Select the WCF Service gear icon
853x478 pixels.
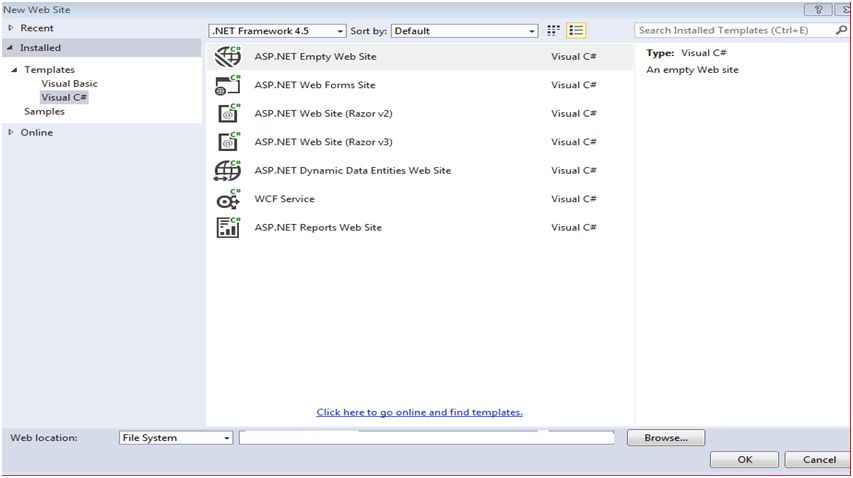coord(228,199)
